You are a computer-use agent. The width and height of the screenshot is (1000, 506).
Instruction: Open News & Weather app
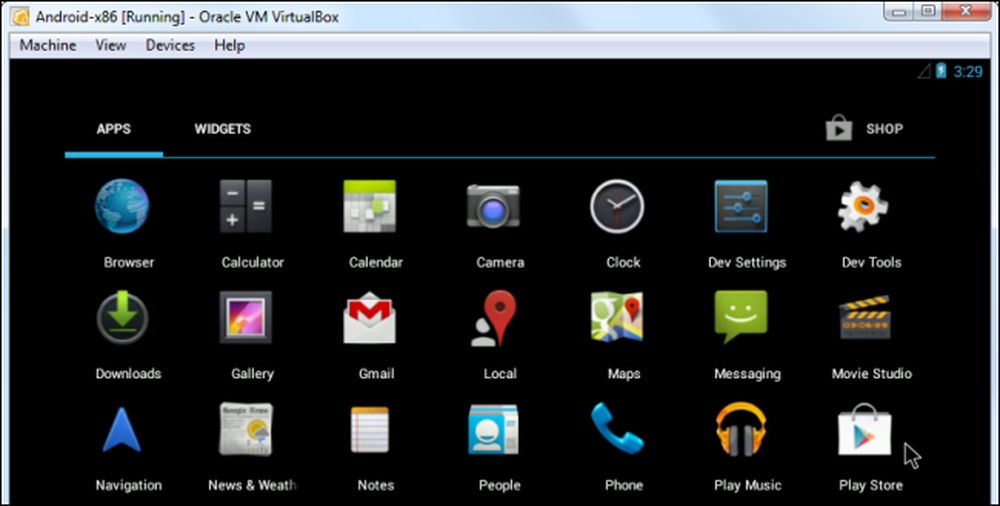(246, 429)
